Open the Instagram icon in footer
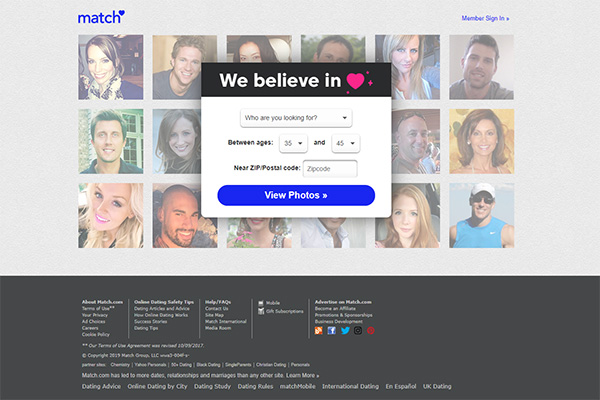The height and width of the screenshot is (400, 600). pos(358,330)
